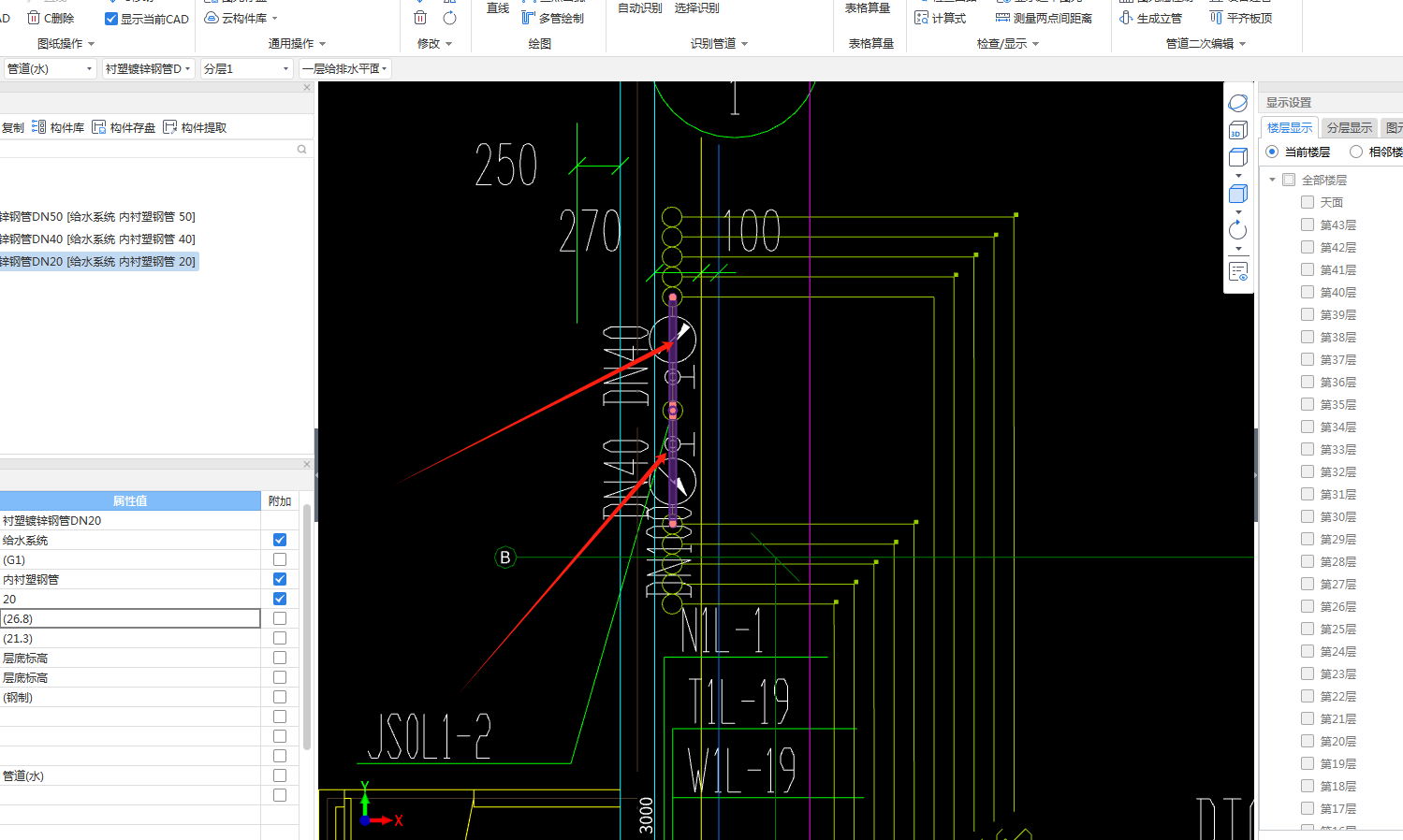Click the shaded solid cube display icon
Screen dimensions: 1403x840
click(x=1238, y=194)
